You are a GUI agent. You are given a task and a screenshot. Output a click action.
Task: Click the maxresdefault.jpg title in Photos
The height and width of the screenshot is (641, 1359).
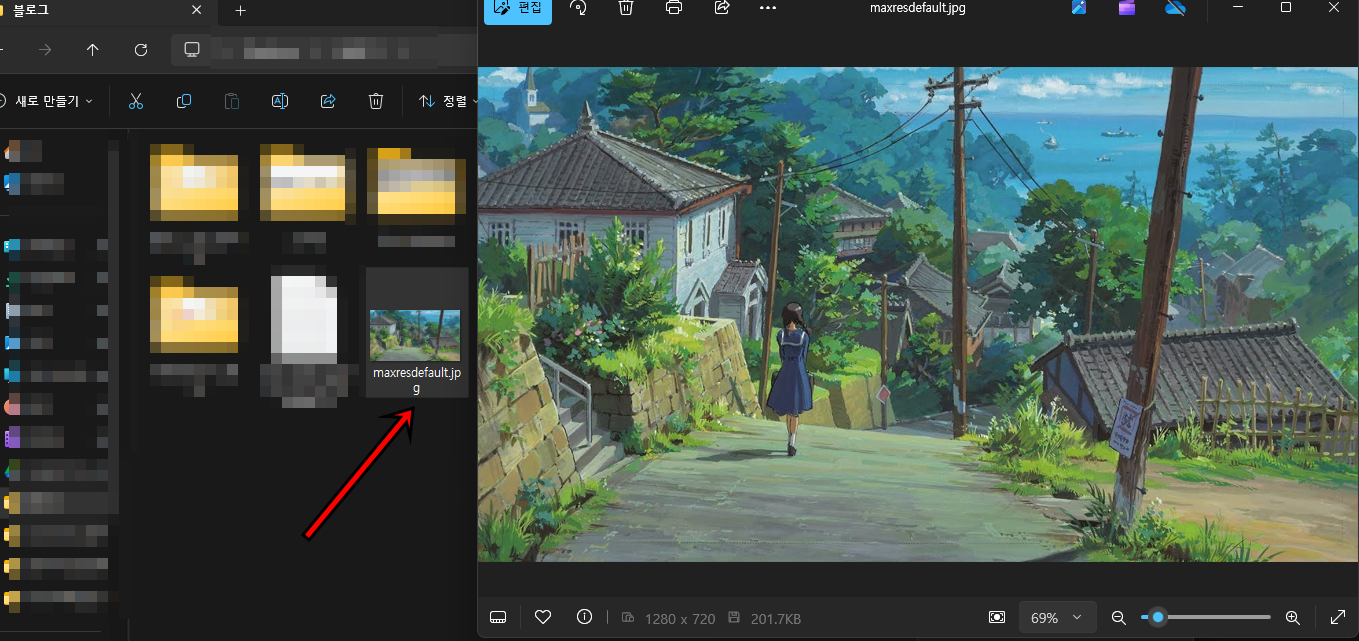[x=918, y=8]
